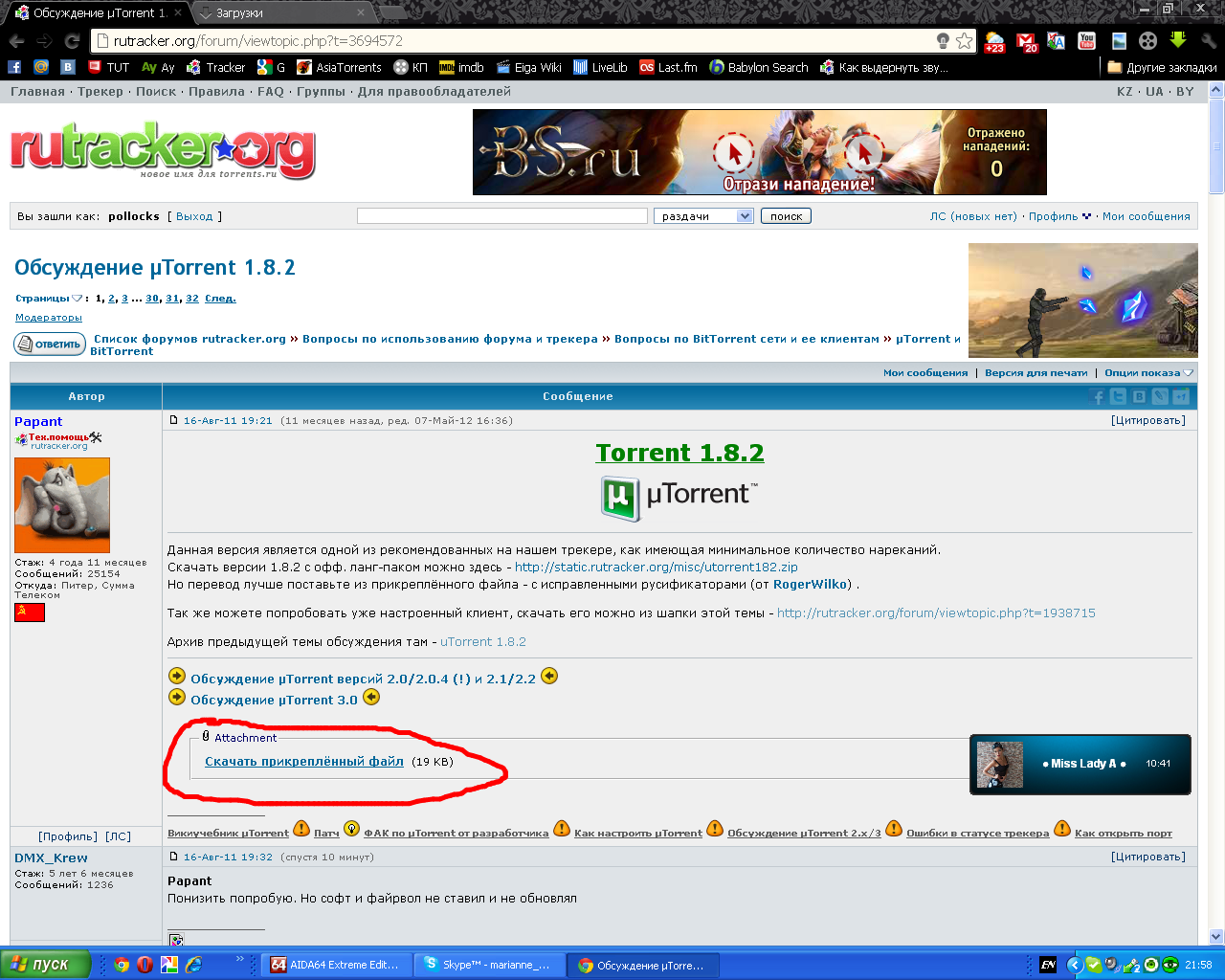Click the 'поиск' search button
Image resolution: width=1225 pixels, height=980 pixels.
pyautogui.click(x=786, y=216)
